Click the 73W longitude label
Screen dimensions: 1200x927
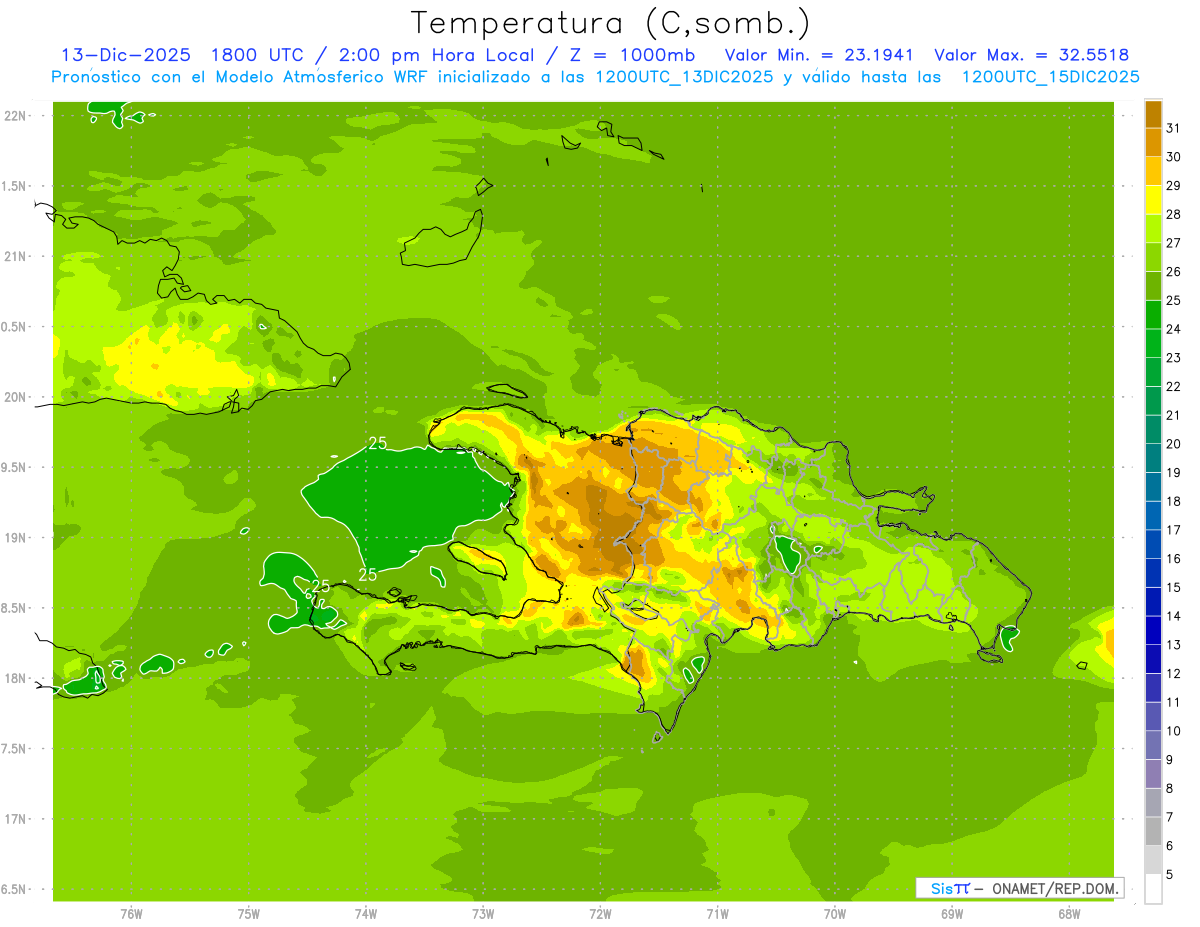point(483,914)
